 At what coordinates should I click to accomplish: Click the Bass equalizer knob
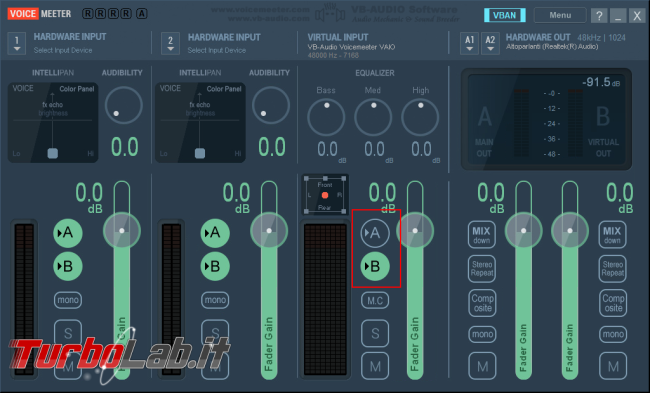pos(326,117)
